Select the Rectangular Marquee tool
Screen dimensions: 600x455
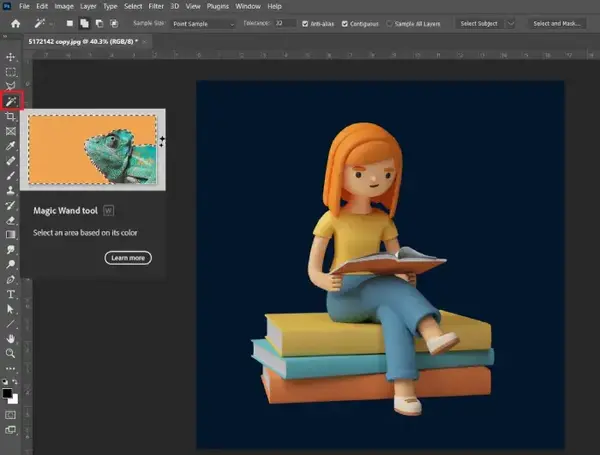[x=10, y=72]
